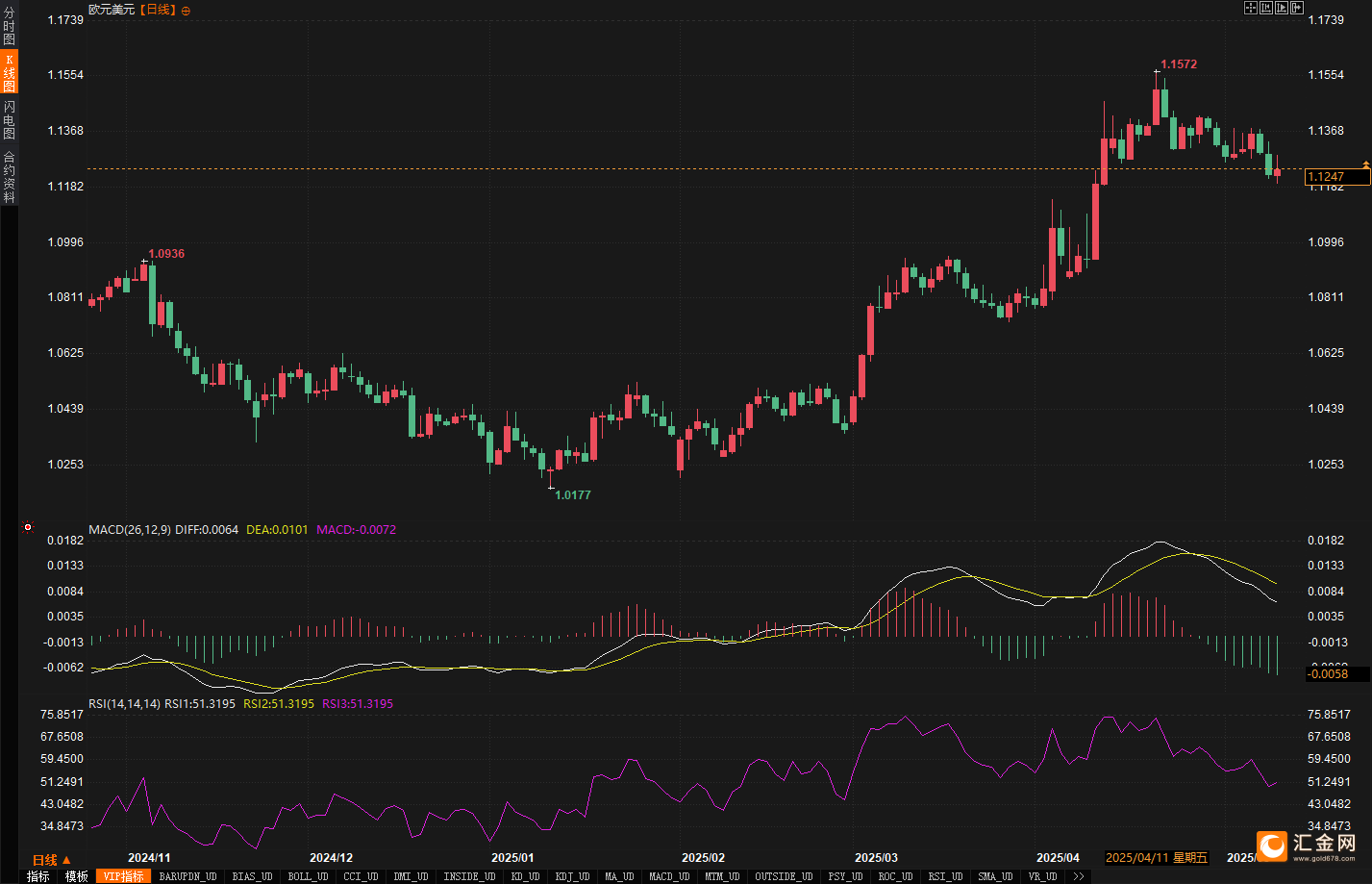Select the BOLL_UD indicator tab
The image size is (1372, 884).
point(308,876)
